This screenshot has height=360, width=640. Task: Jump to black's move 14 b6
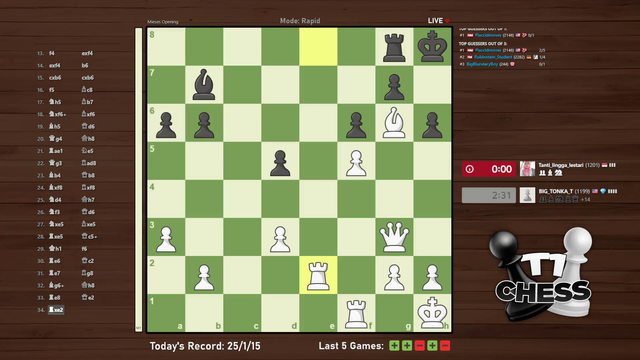point(84,65)
